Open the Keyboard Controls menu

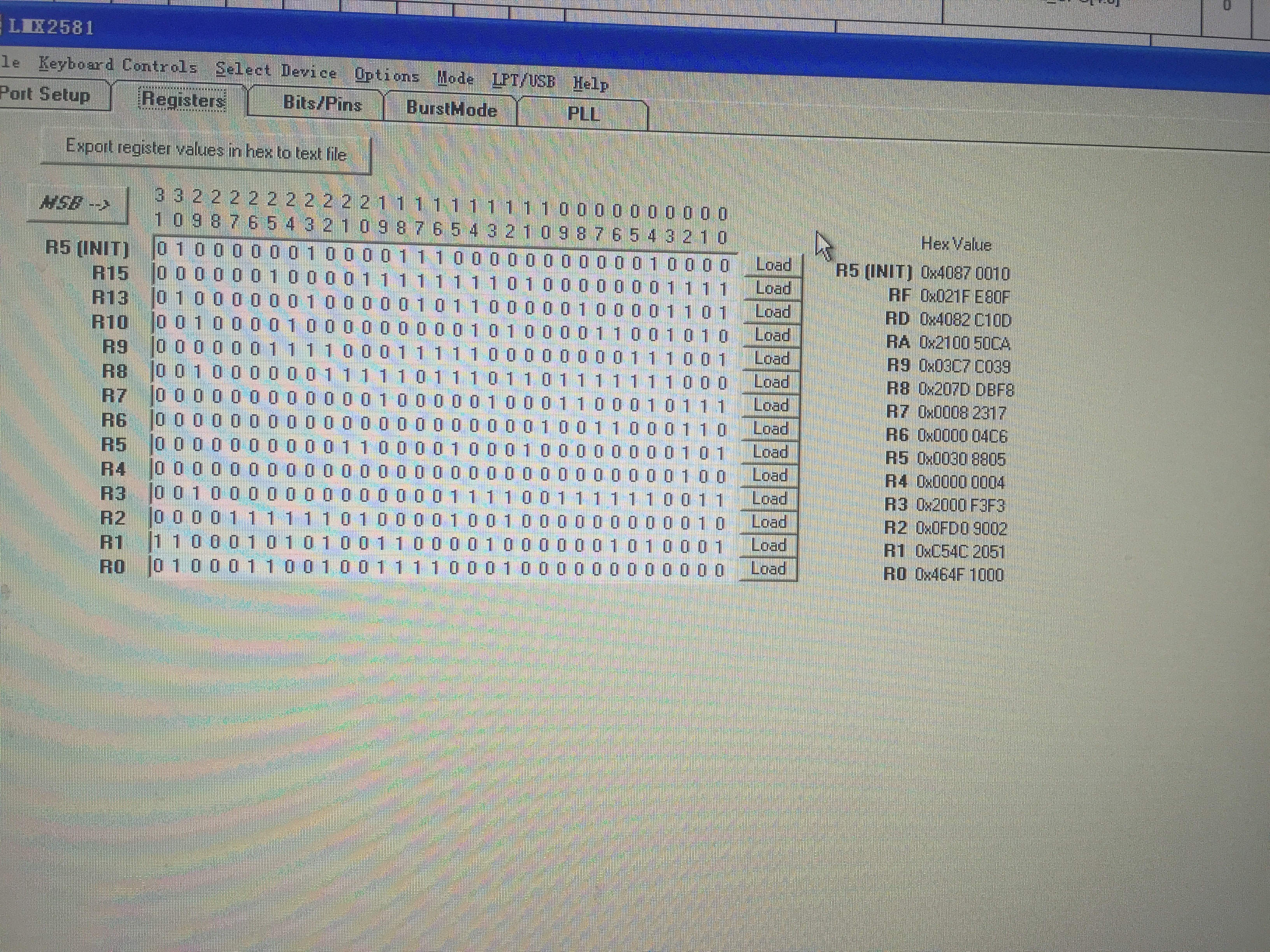tap(118, 65)
